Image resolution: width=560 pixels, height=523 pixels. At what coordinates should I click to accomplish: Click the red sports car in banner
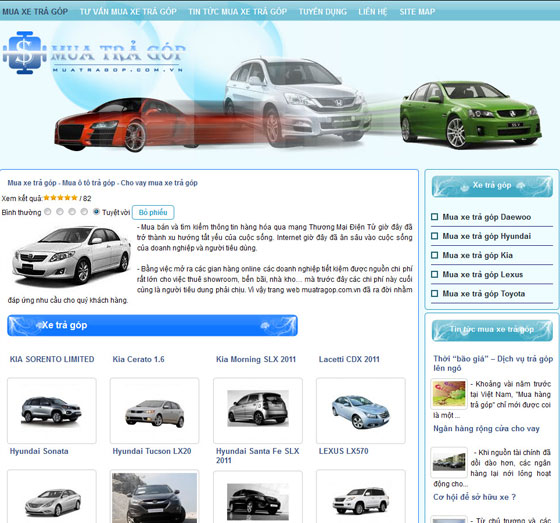click(125, 124)
